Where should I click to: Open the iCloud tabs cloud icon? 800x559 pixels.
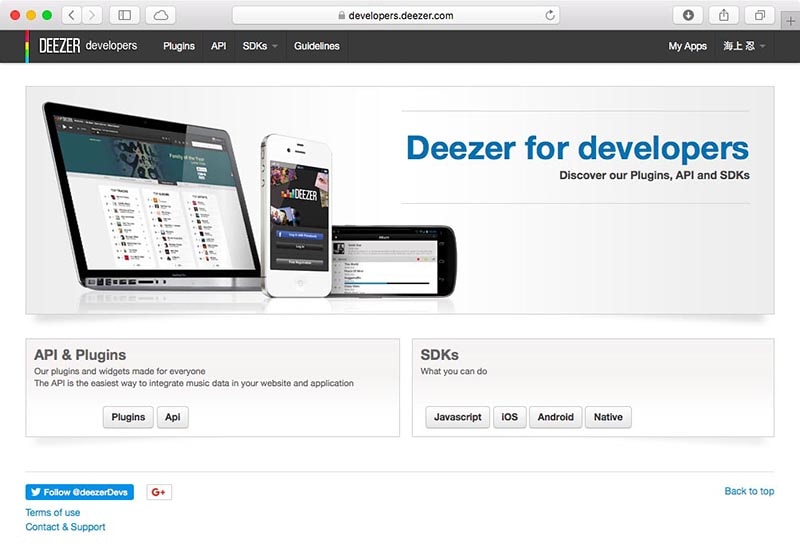pyautogui.click(x=161, y=15)
